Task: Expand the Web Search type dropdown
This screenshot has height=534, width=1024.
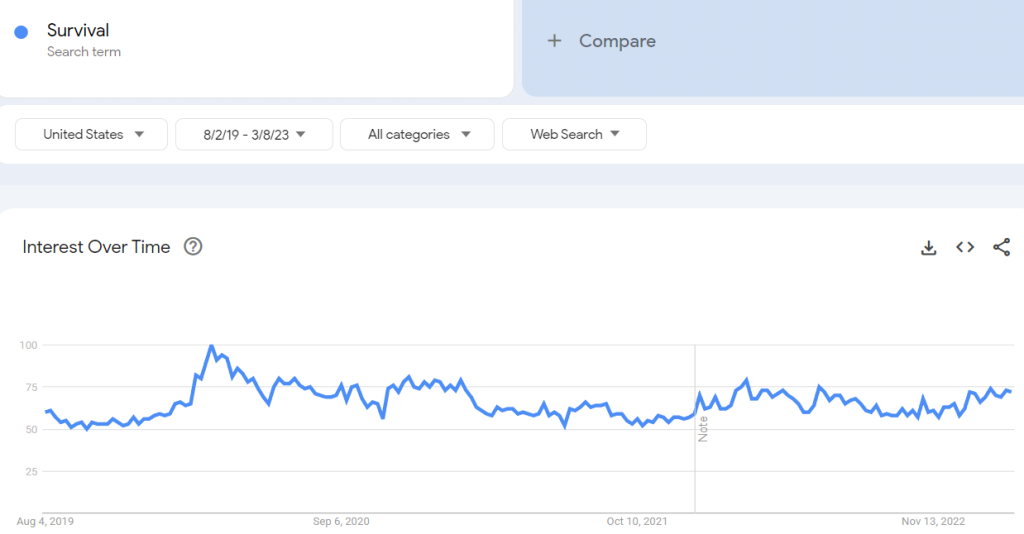Action: point(574,134)
